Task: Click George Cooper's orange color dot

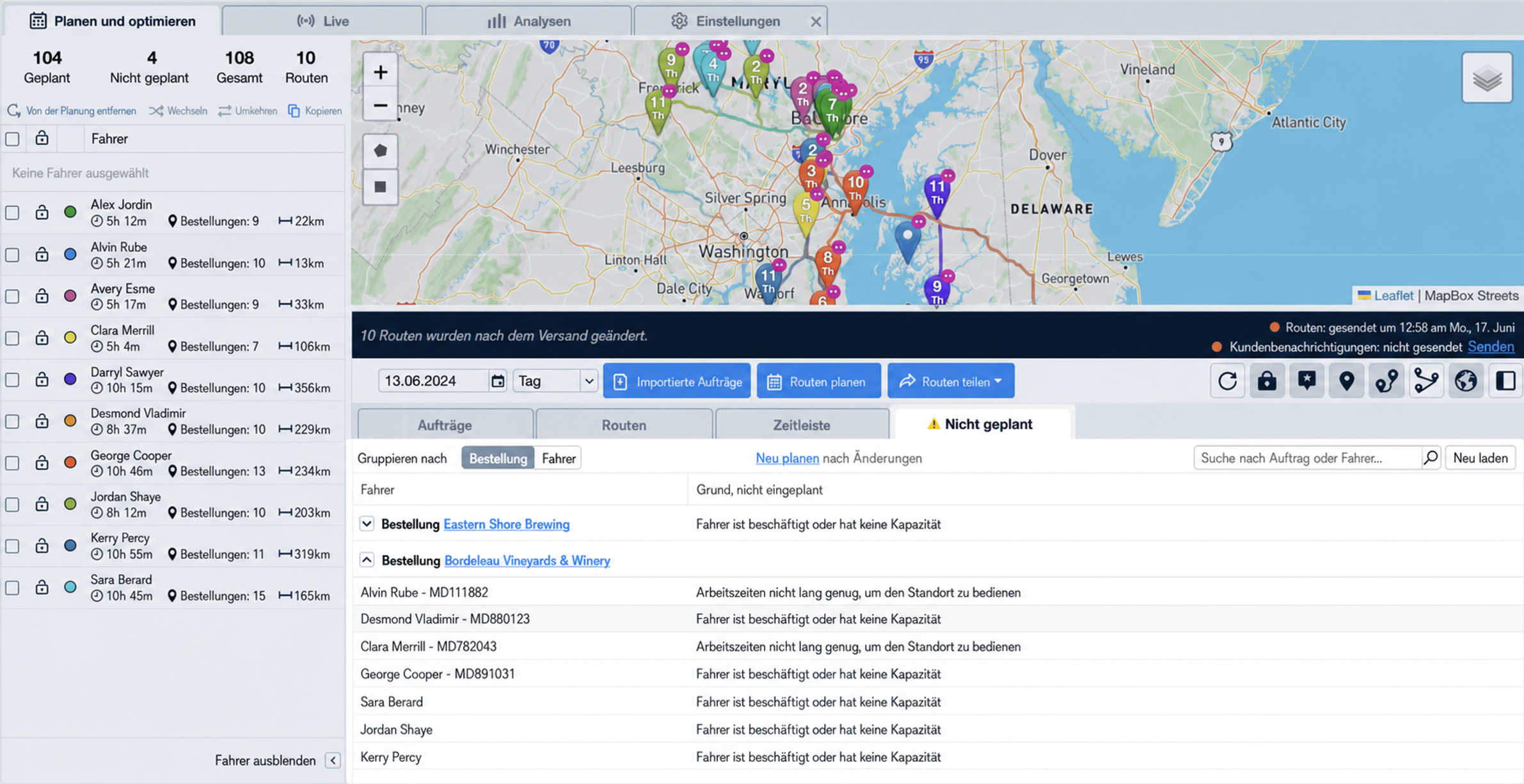Action: point(70,462)
